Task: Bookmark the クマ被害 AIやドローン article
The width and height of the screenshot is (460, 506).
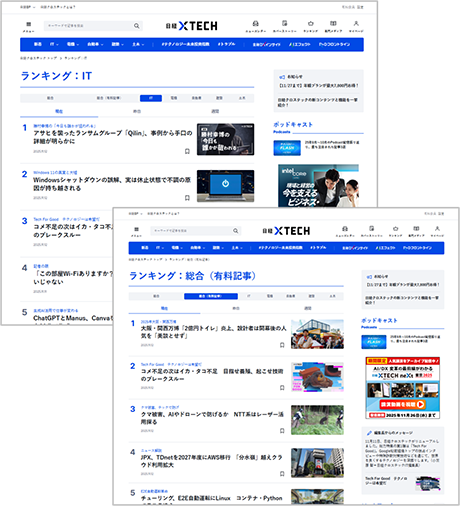Action: (282, 431)
